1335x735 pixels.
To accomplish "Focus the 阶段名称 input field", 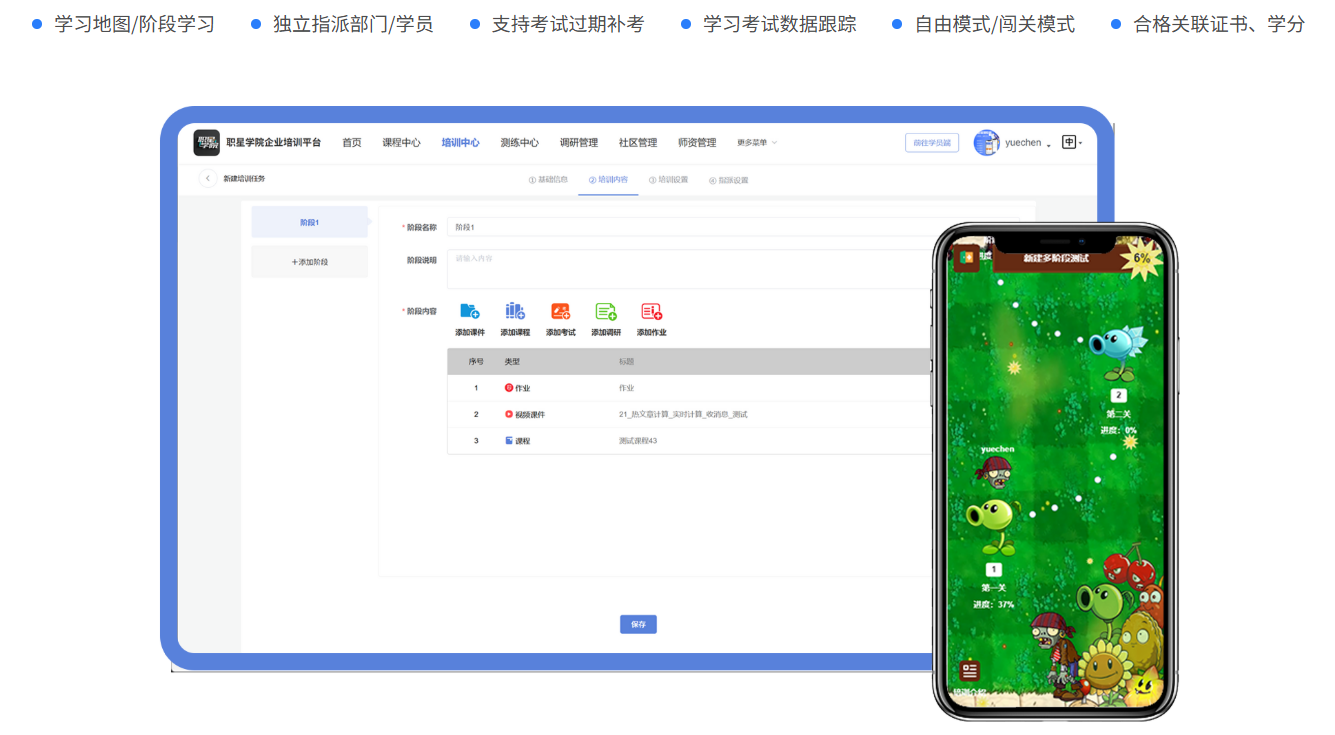I will (690, 227).
